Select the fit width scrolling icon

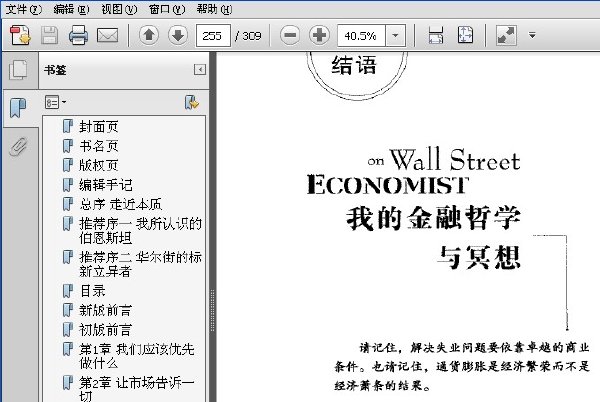(x=436, y=36)
